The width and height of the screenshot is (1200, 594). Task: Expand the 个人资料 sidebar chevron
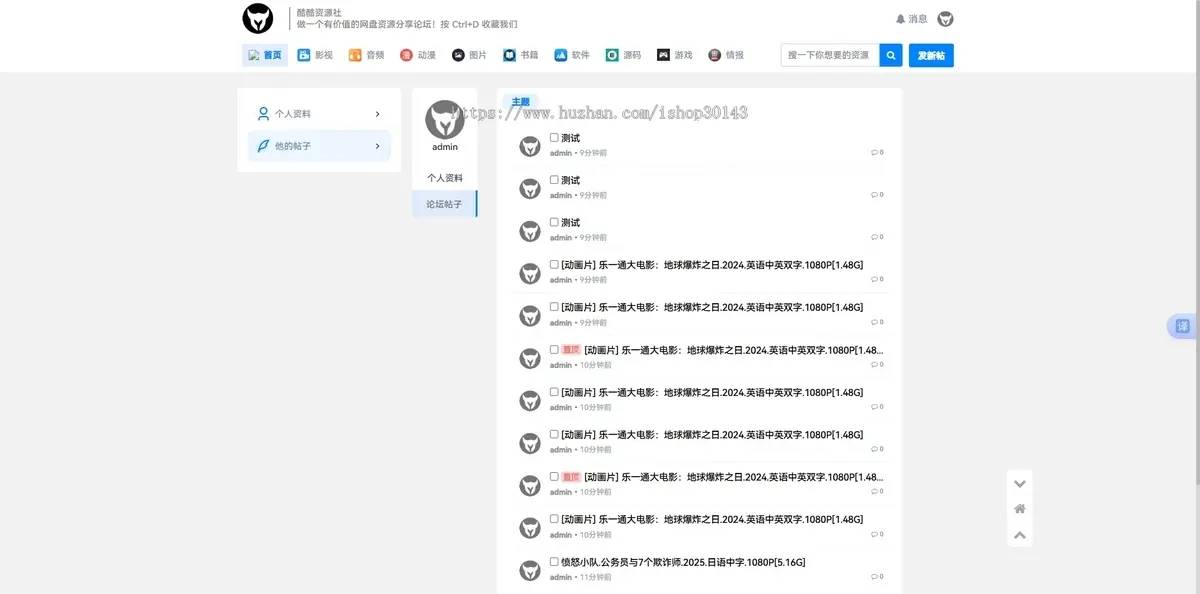coord(377,114)
